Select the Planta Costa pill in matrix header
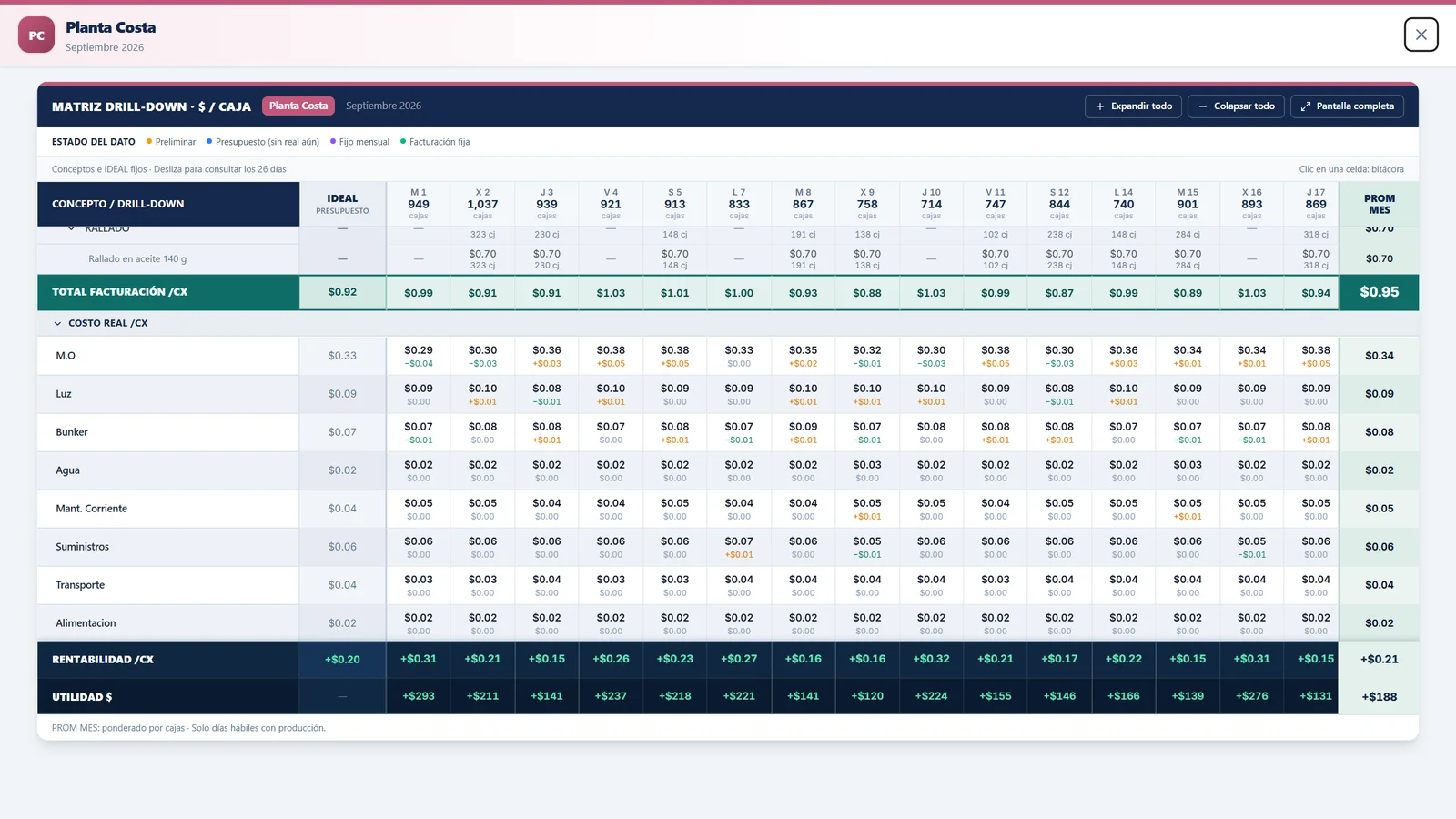The image size is (1456, 819). [x=298, y=106]
